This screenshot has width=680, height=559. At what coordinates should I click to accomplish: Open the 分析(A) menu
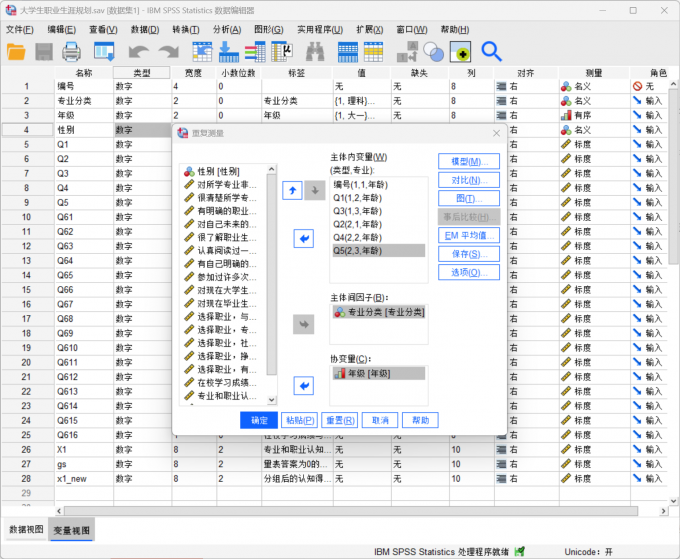click(227, 29)
